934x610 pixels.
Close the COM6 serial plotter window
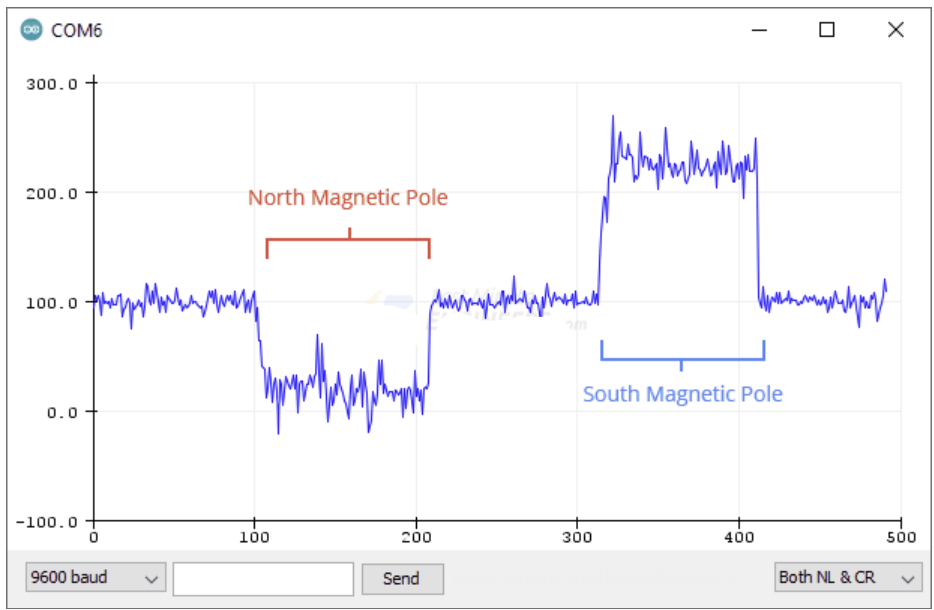(x=895, y=30)
